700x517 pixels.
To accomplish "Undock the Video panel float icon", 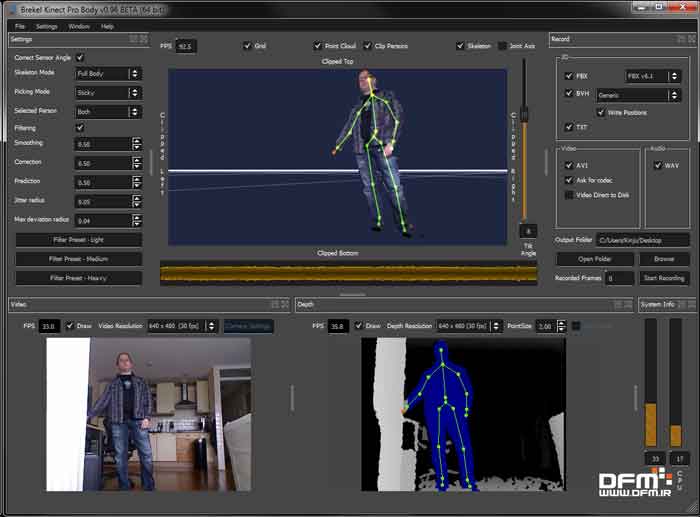I will click(275, 304).
